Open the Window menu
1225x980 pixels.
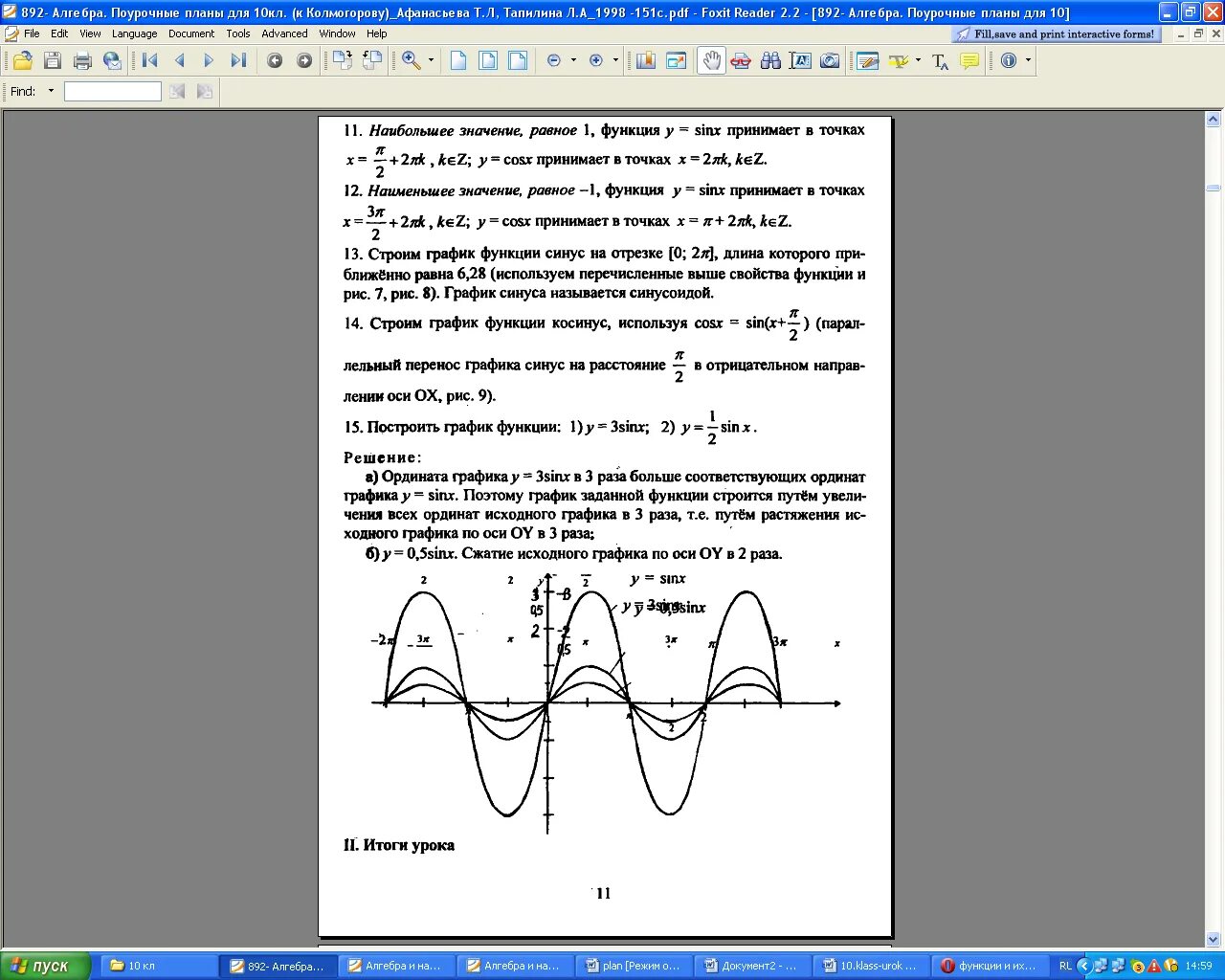click(x=337, y=33)
